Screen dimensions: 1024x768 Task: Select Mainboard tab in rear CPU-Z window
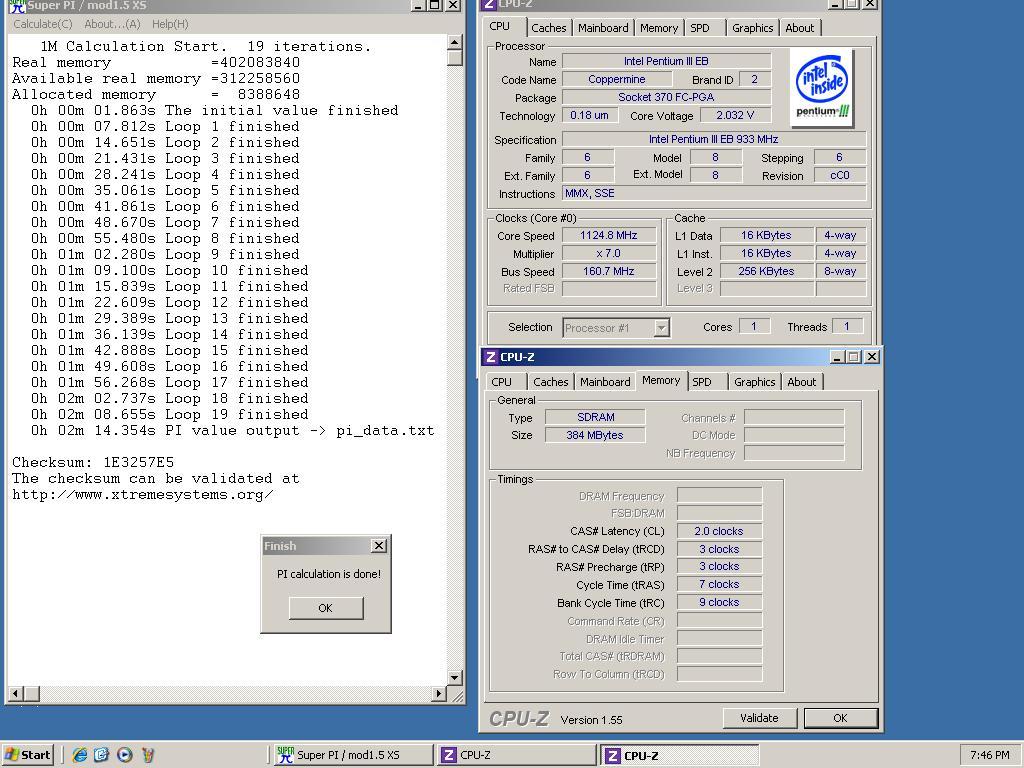point(603,28)
